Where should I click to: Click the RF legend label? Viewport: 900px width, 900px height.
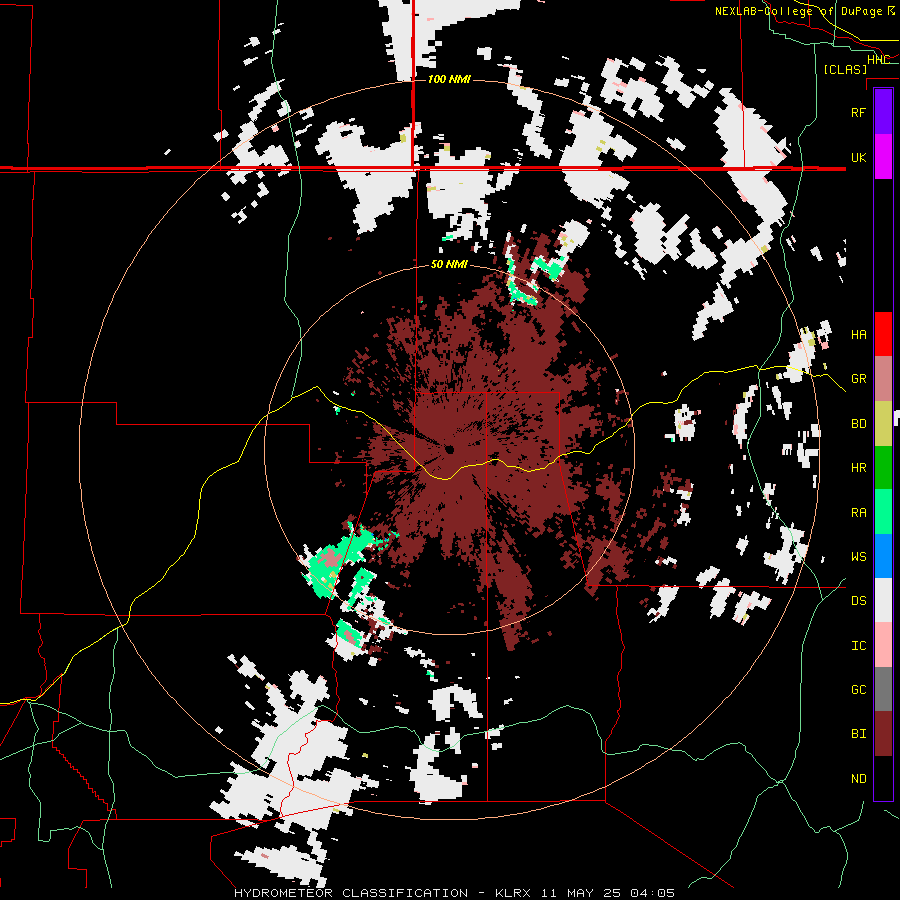point(858,112)
